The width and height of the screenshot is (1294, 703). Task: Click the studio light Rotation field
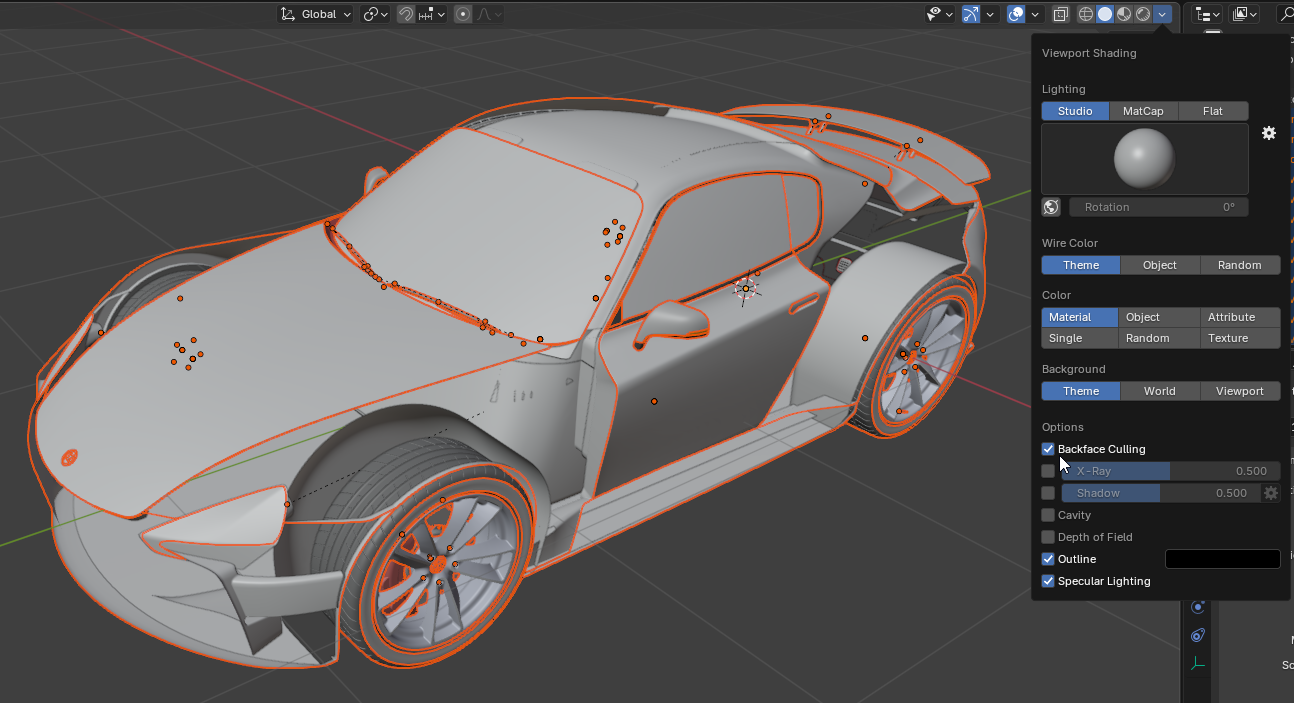click(x=1158, y=207)
